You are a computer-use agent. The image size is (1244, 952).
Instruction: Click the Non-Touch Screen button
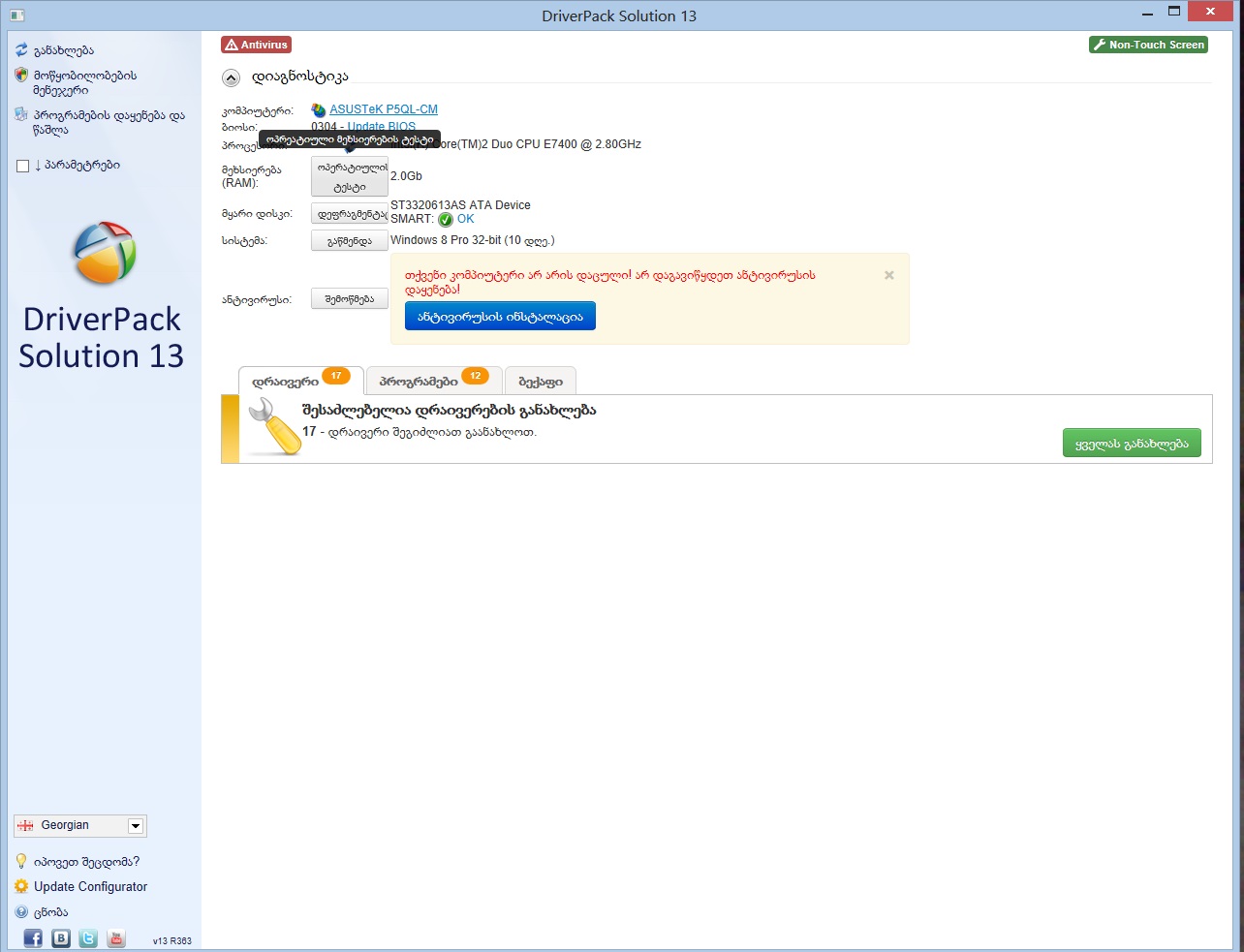[x=1148, y=45]
